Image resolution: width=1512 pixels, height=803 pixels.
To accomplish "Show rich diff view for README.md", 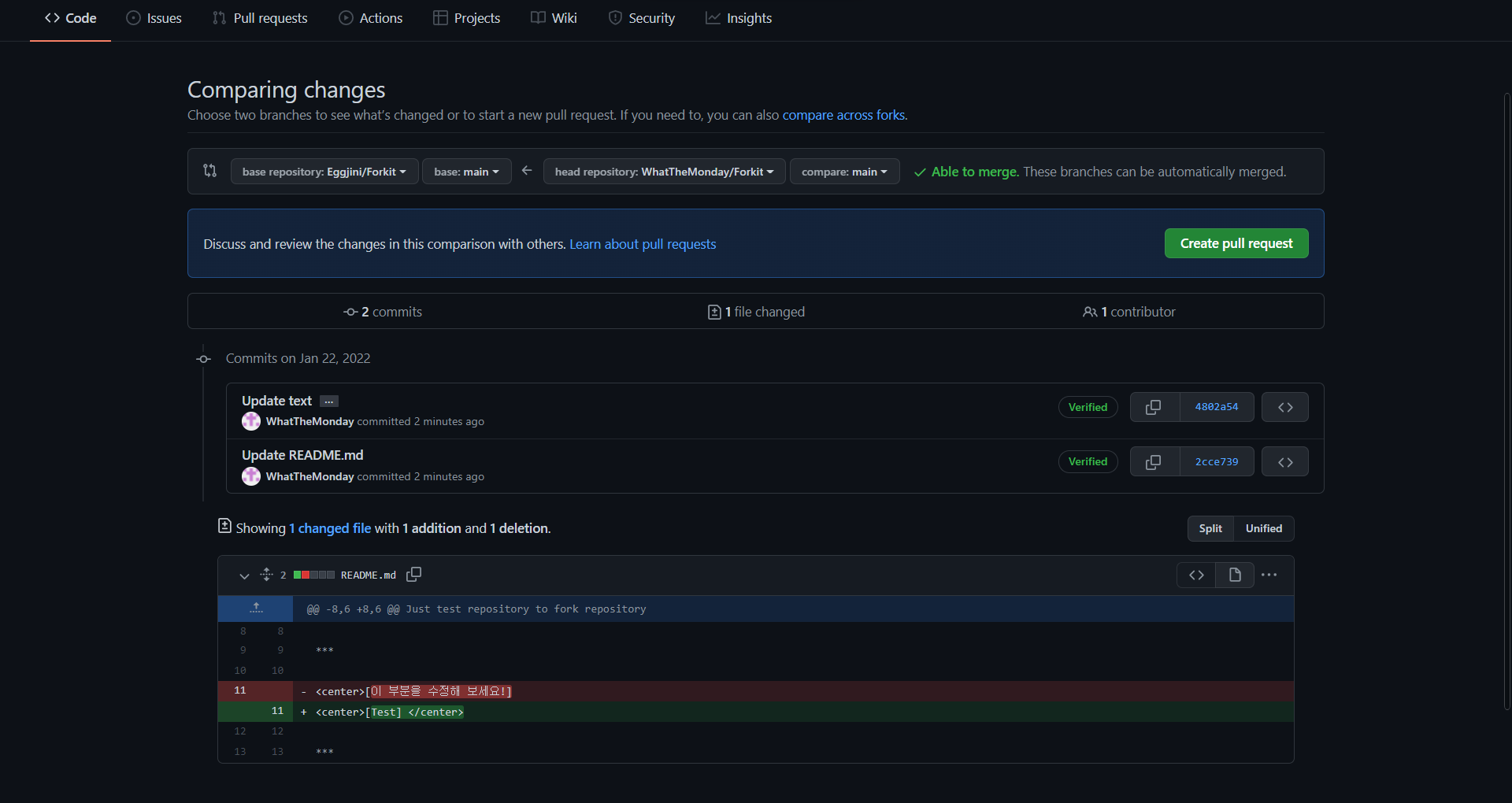I will click(1235, 575).
